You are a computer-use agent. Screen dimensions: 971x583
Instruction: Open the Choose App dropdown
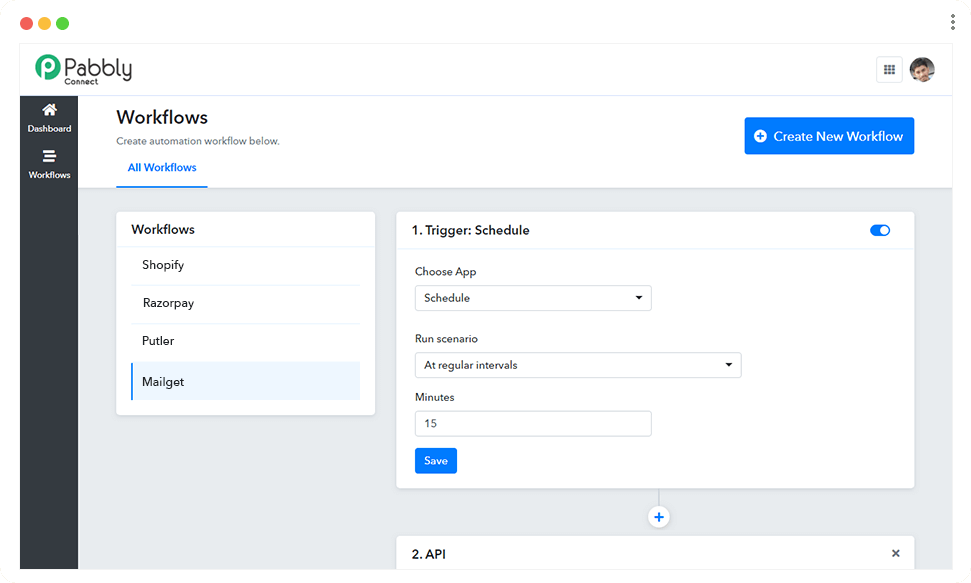pyautogui.click(x=532, y=298)
